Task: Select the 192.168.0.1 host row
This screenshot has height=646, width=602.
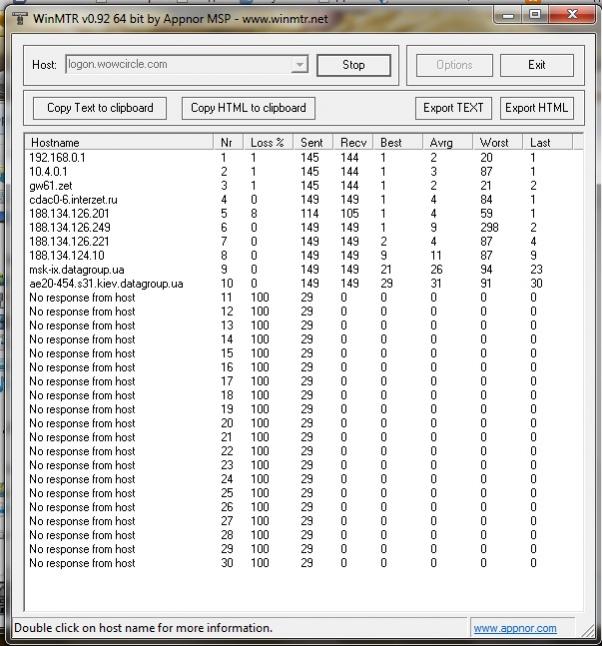Action: point(58,158)
